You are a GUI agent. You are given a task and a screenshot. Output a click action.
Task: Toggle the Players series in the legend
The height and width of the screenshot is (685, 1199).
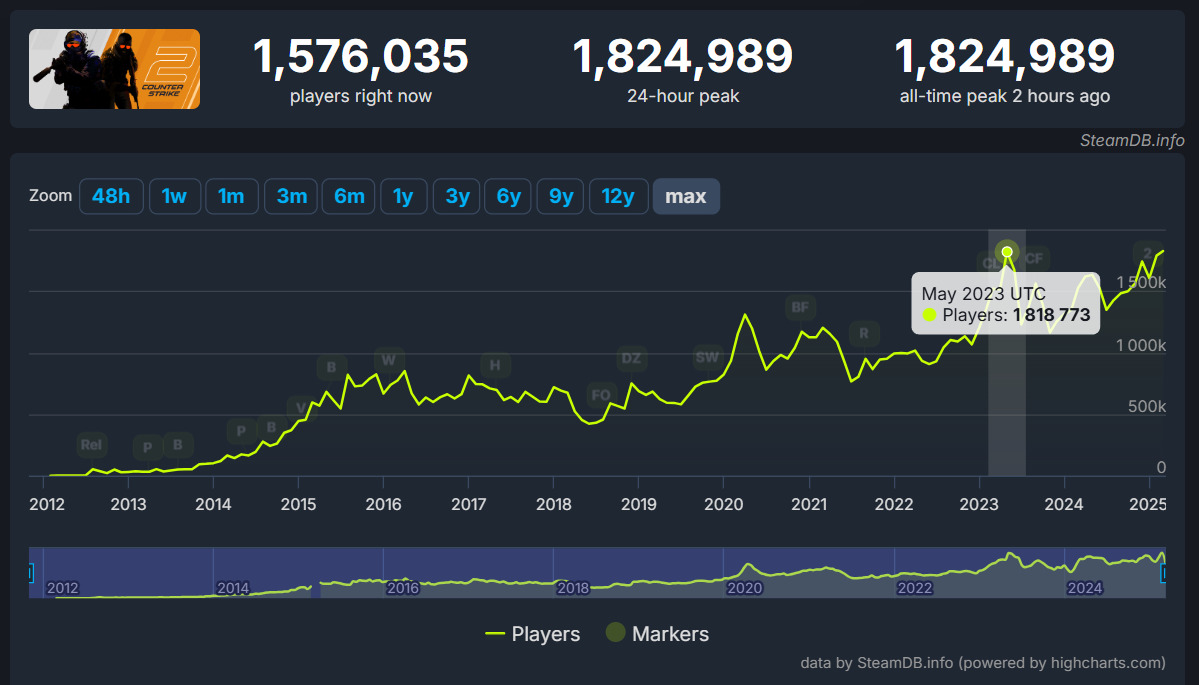[544, 634]
